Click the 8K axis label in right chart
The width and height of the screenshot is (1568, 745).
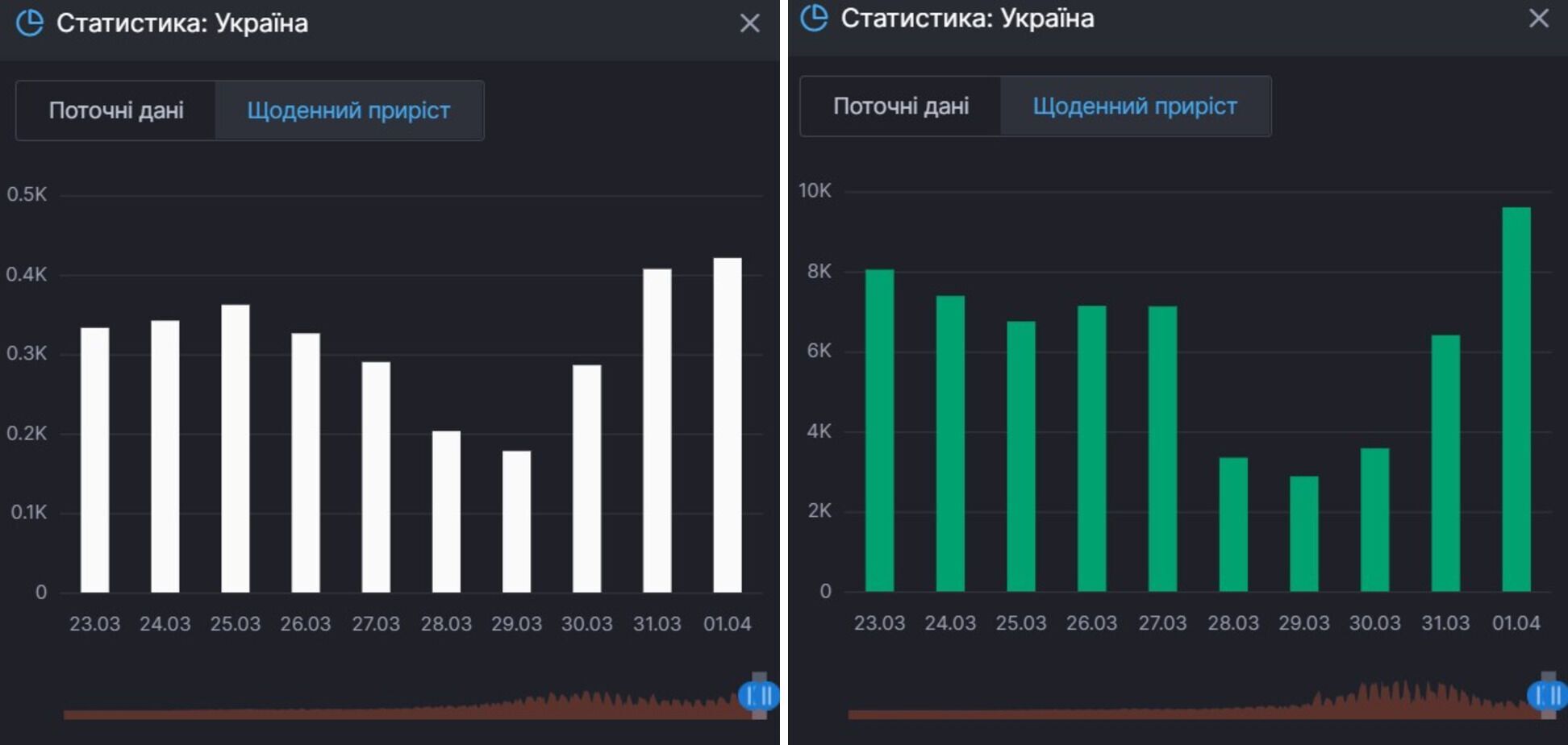tap(819, 271)
